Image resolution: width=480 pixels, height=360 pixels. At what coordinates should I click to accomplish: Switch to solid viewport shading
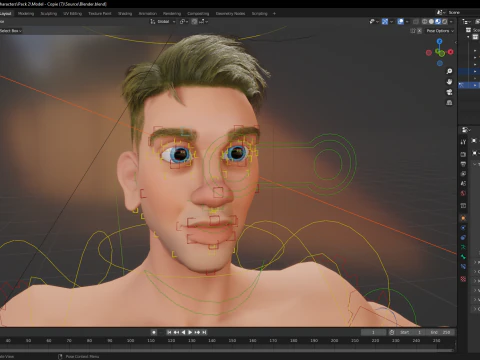click(431, 22)
